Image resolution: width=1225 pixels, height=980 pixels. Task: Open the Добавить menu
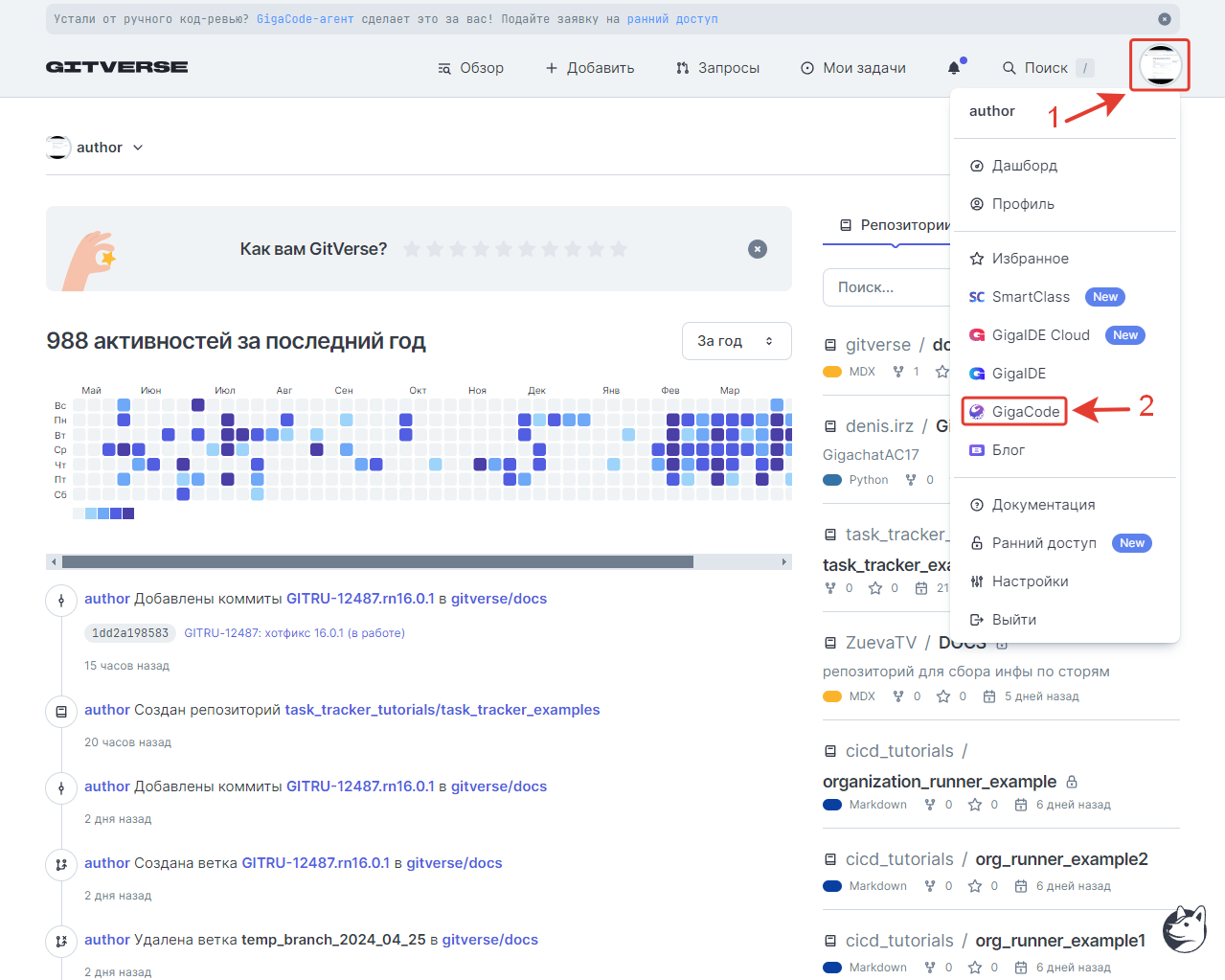pyautogui.click(x=590, y=68)
